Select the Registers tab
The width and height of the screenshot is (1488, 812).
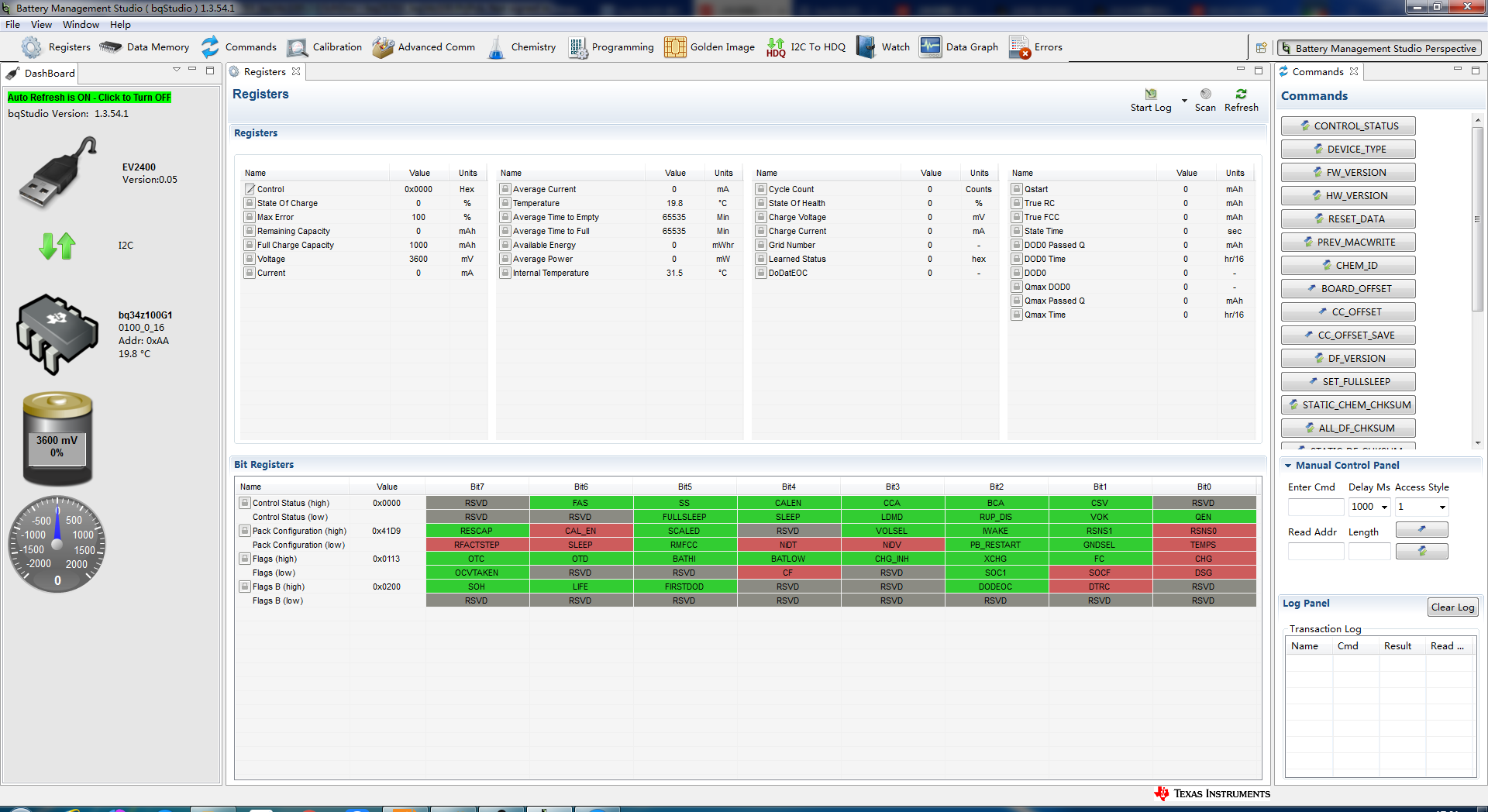264,72
